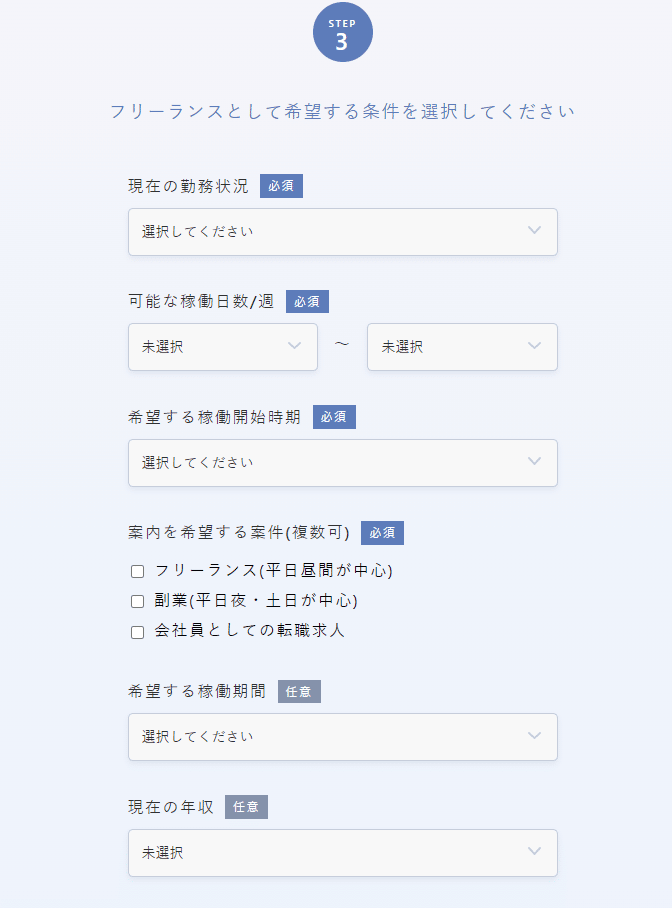Click the chevron in 希望する稼働期間 field
Image resolution: width=672 pixels, height=908 pixels.
point(534,736)
